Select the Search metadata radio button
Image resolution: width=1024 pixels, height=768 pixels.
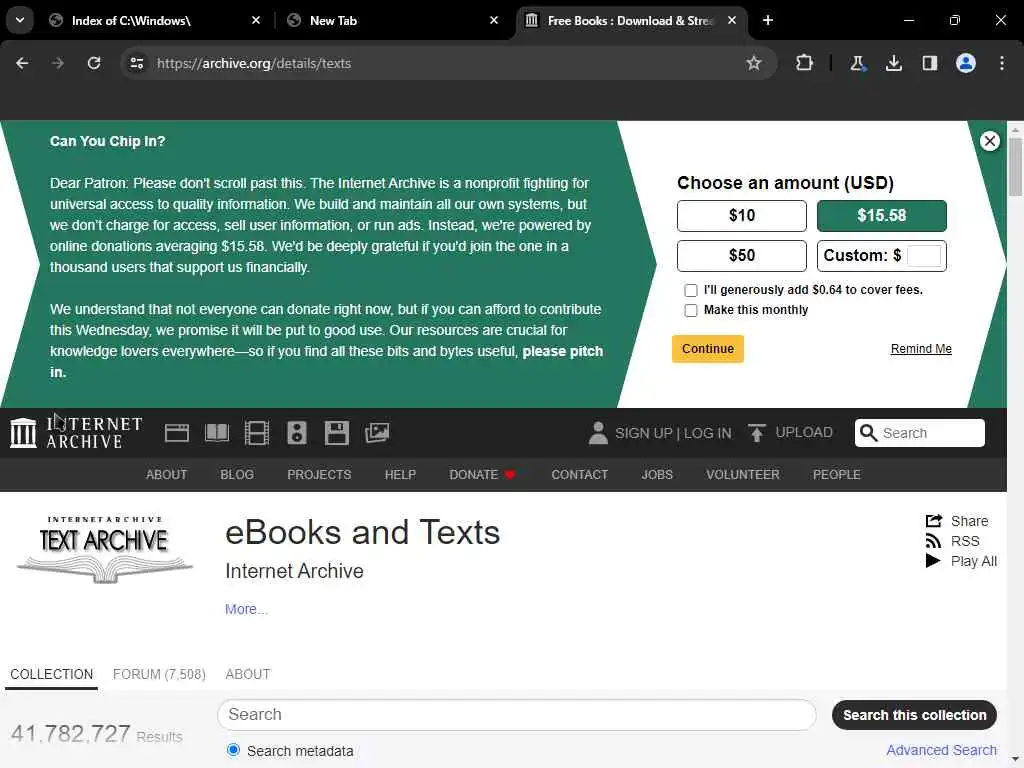[x=233, y=750]
